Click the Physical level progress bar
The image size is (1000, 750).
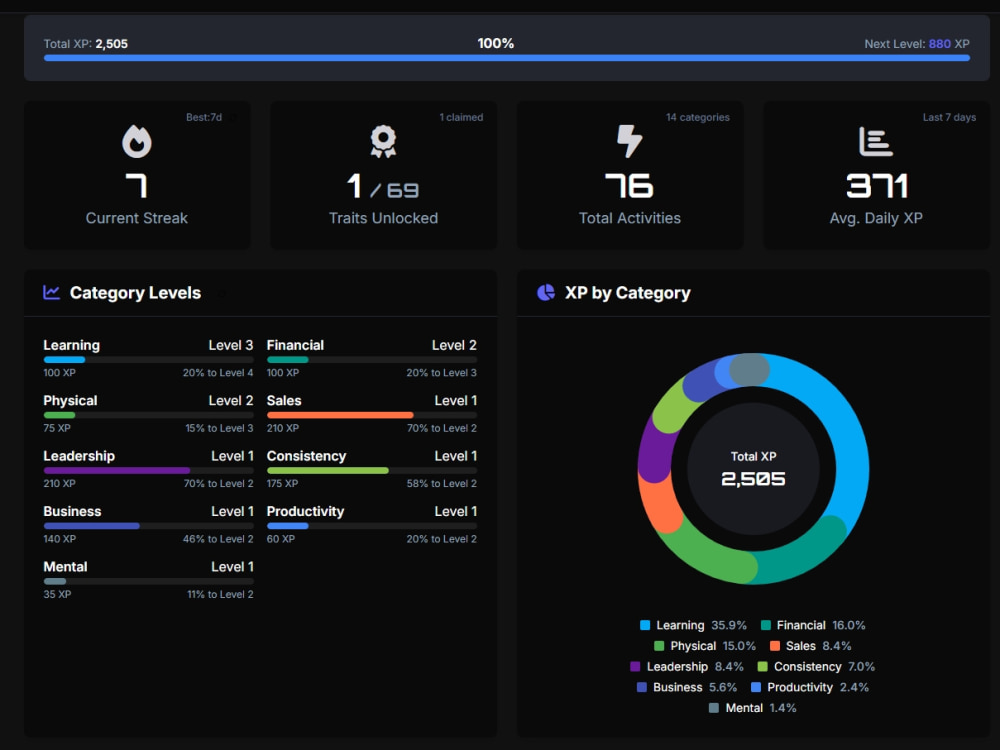[x=149, y=415]
